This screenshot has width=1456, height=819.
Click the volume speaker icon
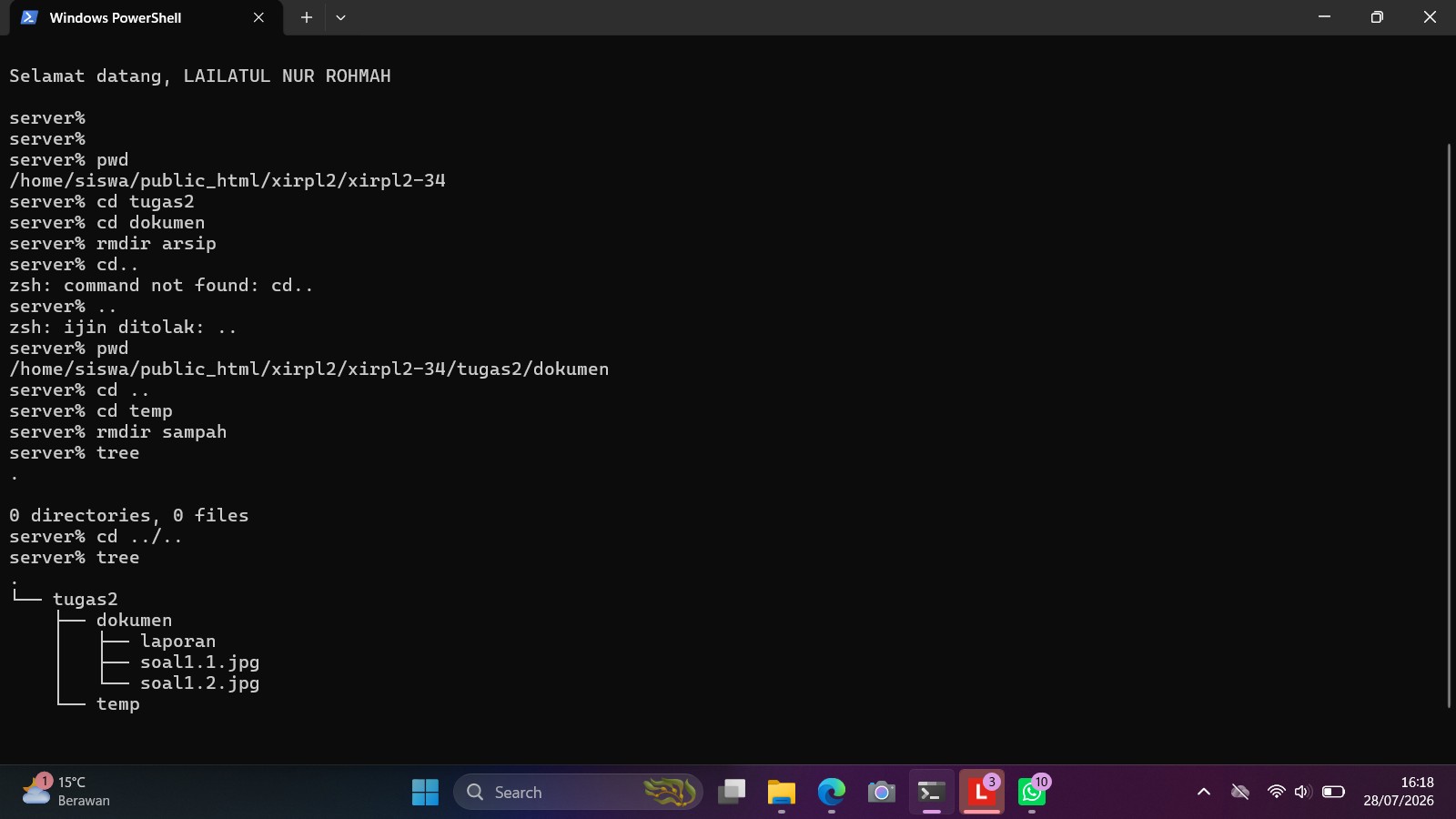[x=1302, y=792]
